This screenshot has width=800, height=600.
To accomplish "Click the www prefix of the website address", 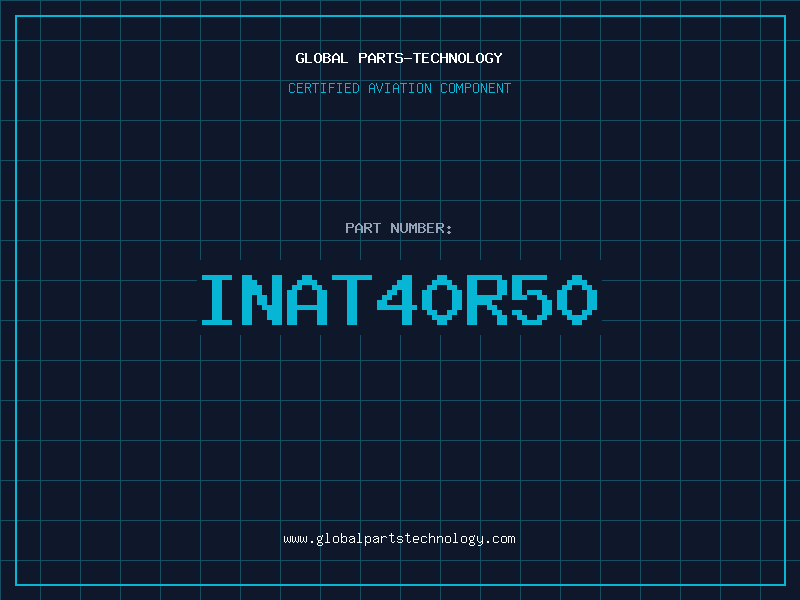I will coord(295,538).
